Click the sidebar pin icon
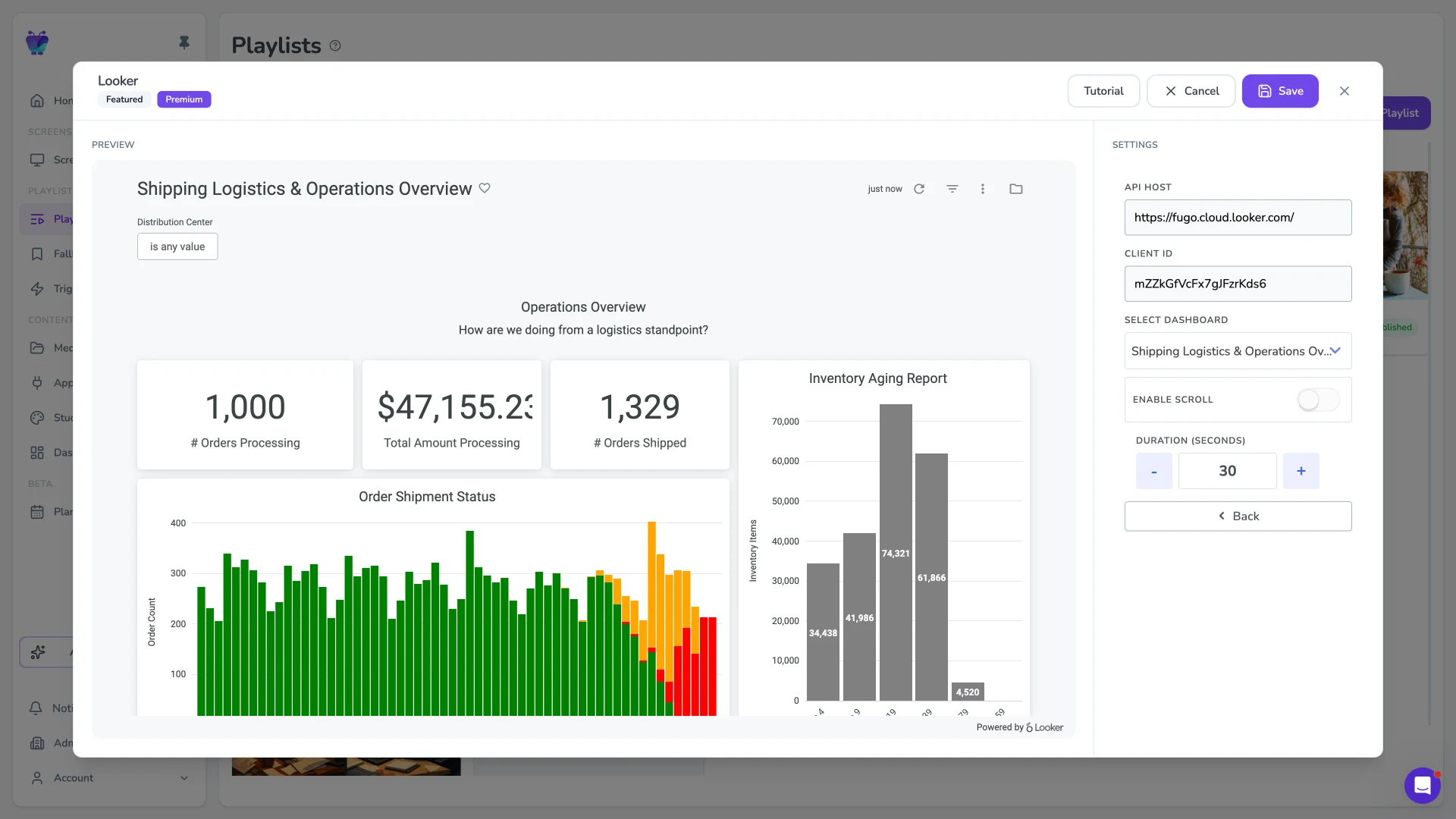 [x=184, y=42]
